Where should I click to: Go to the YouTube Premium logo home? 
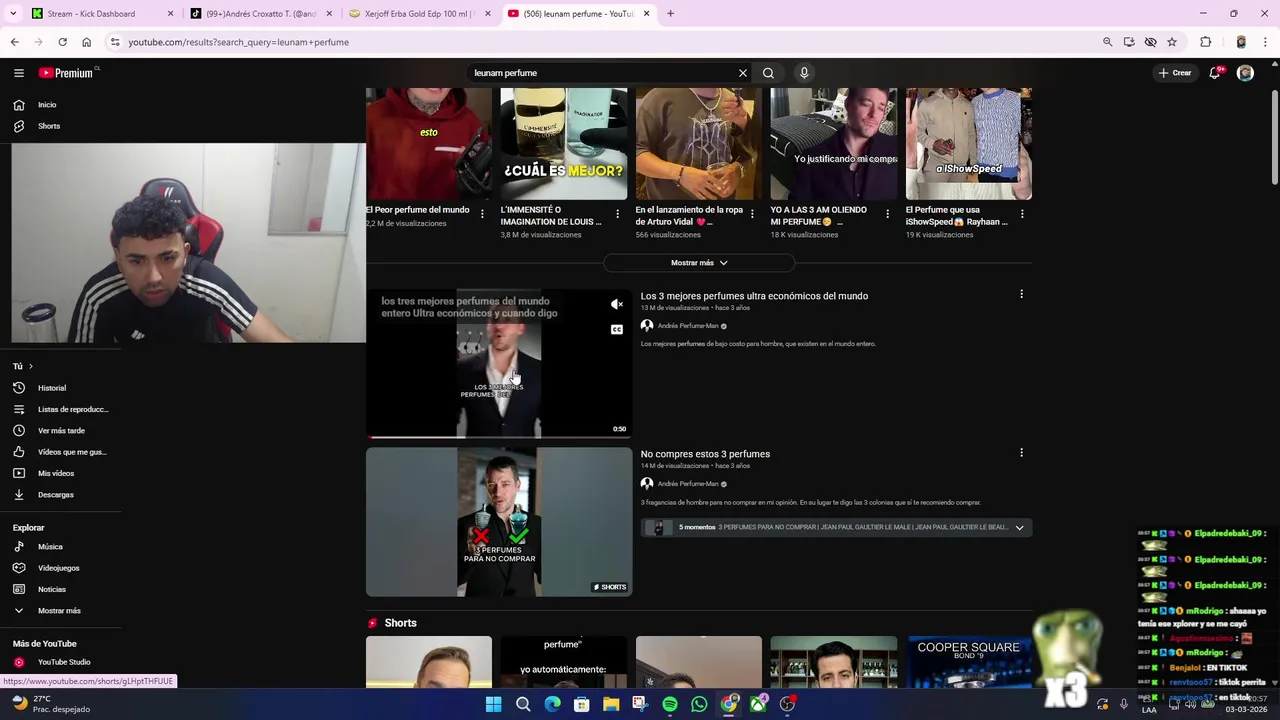pos(66,73)
